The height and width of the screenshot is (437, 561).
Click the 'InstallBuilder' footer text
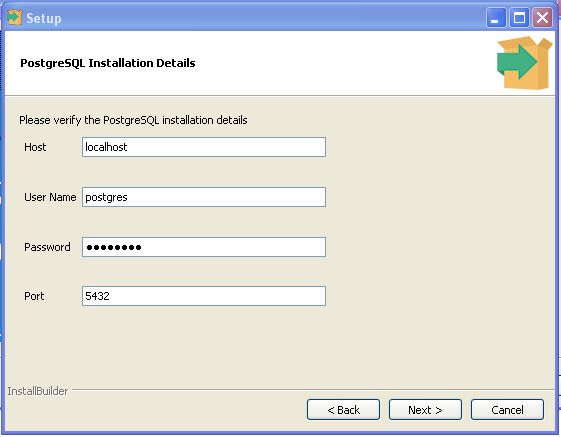coord(38,391)
